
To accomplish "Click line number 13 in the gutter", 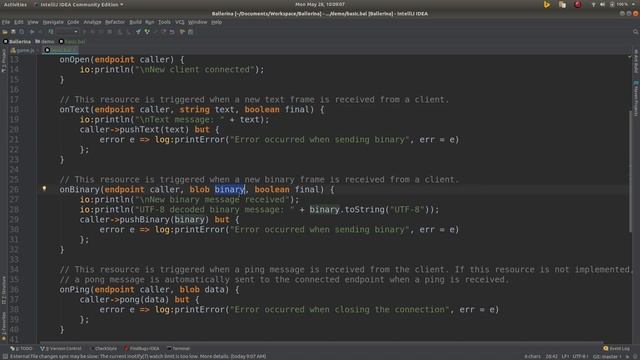I will pos(14,60).
